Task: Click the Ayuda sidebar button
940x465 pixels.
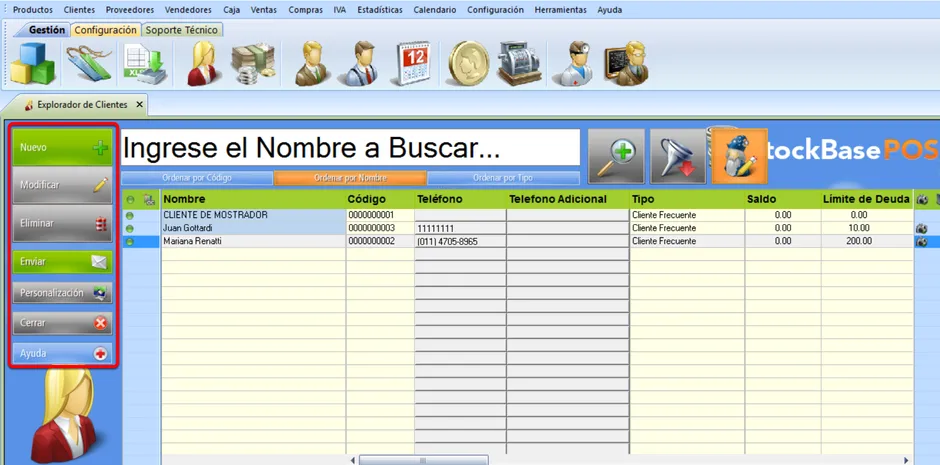Action: (62, 354)
